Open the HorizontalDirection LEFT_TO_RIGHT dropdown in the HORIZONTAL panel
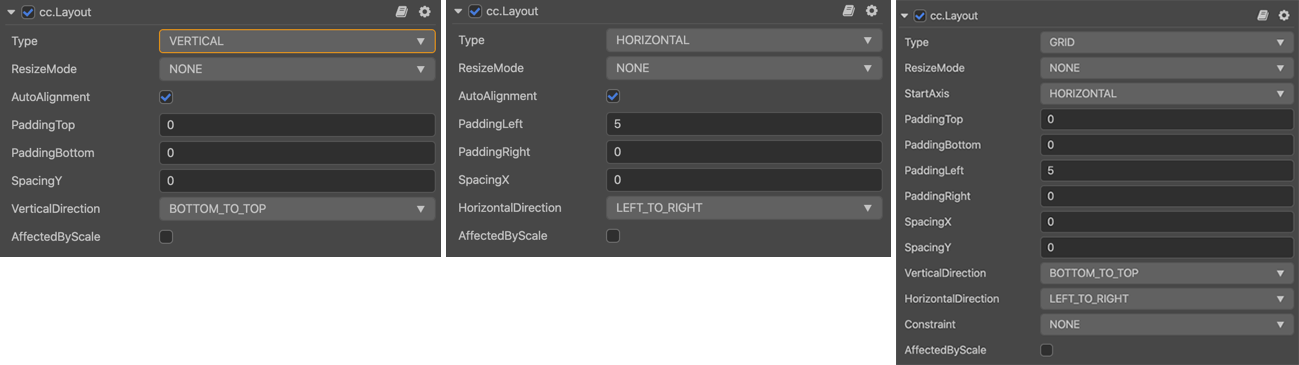 pyautogui.click(x=744, y=208)
